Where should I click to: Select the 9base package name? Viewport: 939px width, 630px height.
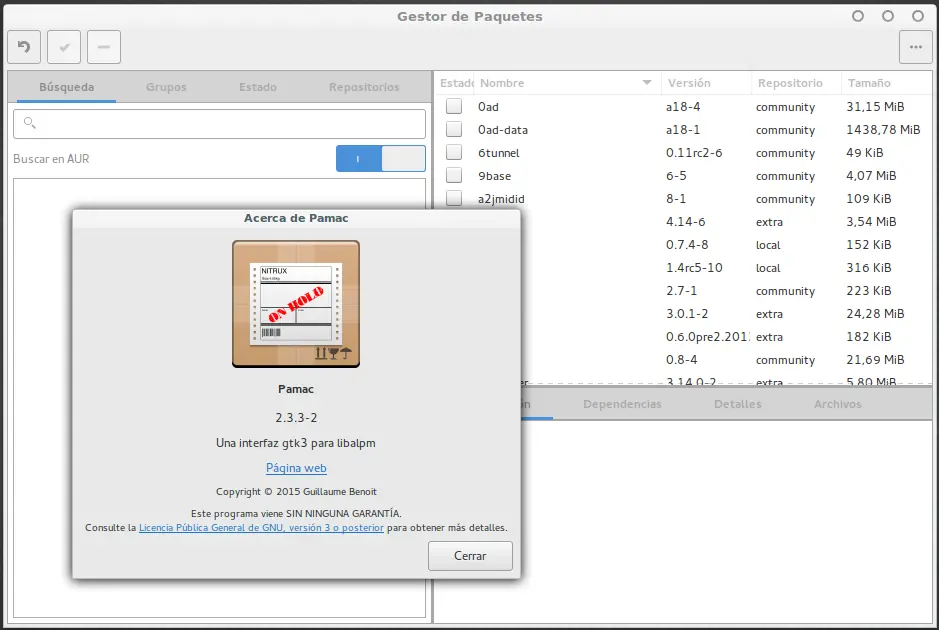494,175
